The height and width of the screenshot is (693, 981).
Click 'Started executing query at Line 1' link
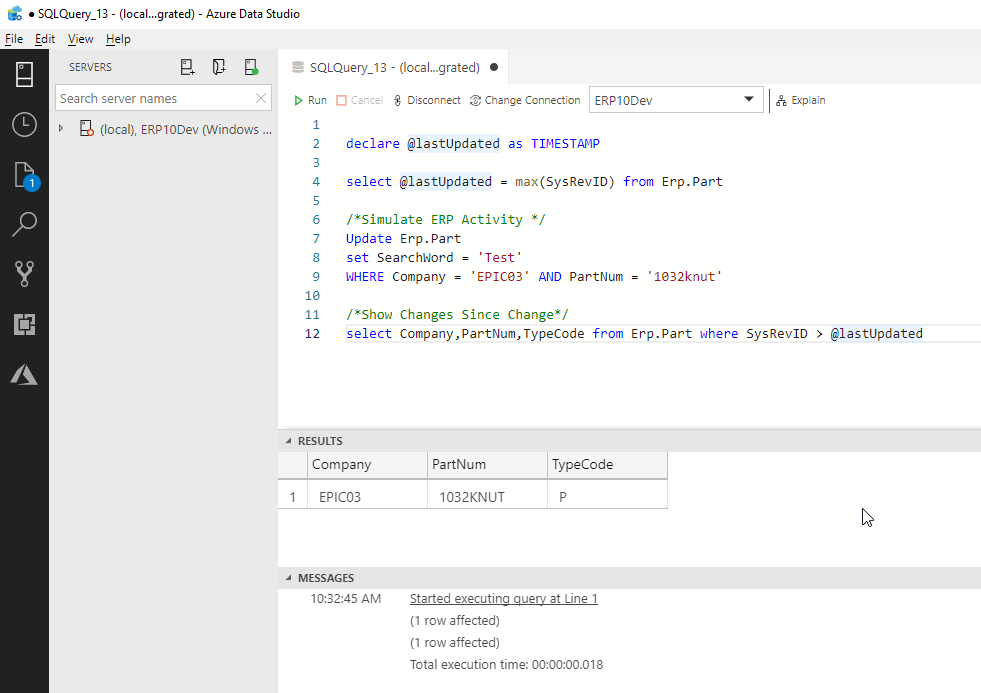(504, 599)
